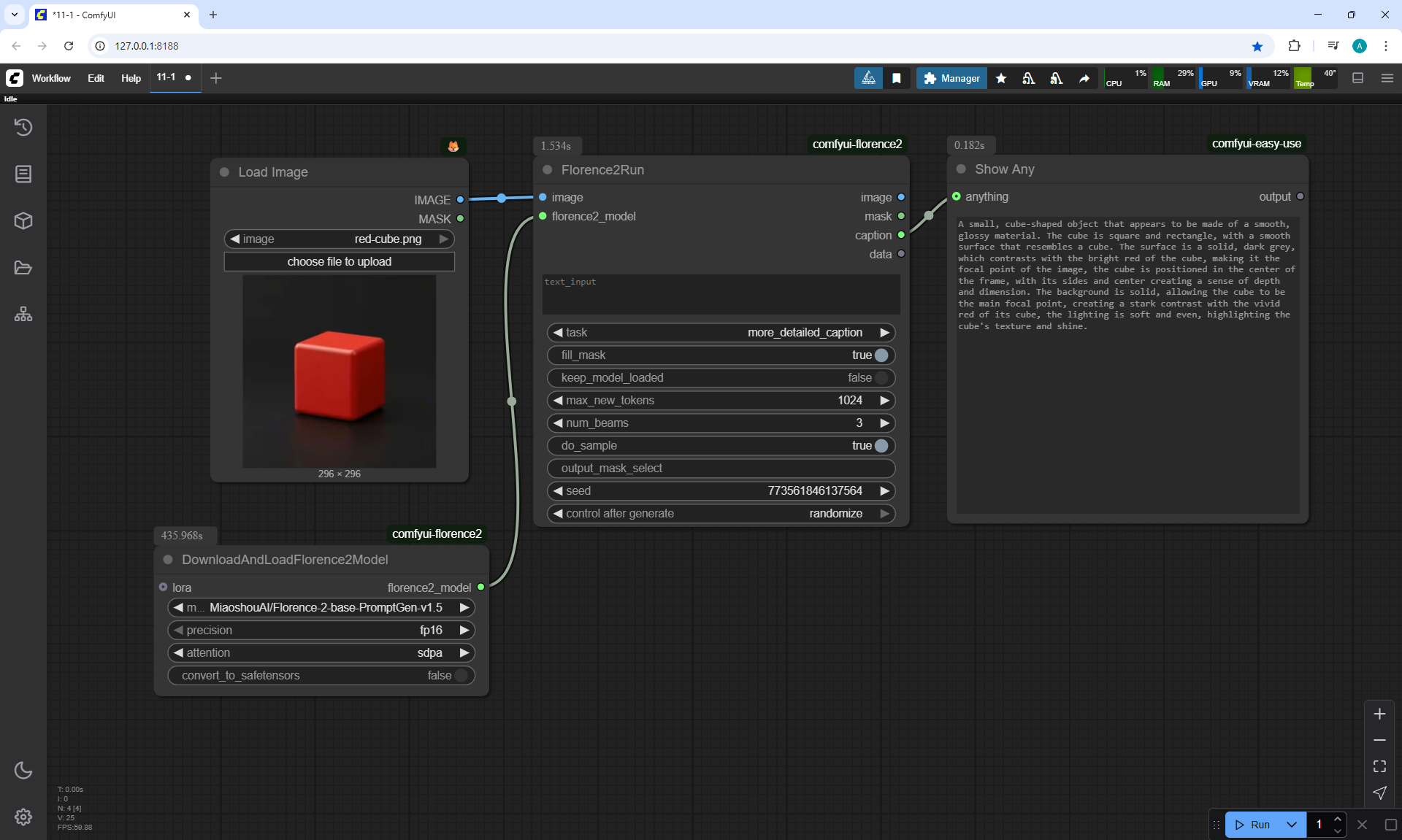Open the node library sidebar icon
Image resolution: width=1402 pixels, height=840 pixels.
(23, 174)
